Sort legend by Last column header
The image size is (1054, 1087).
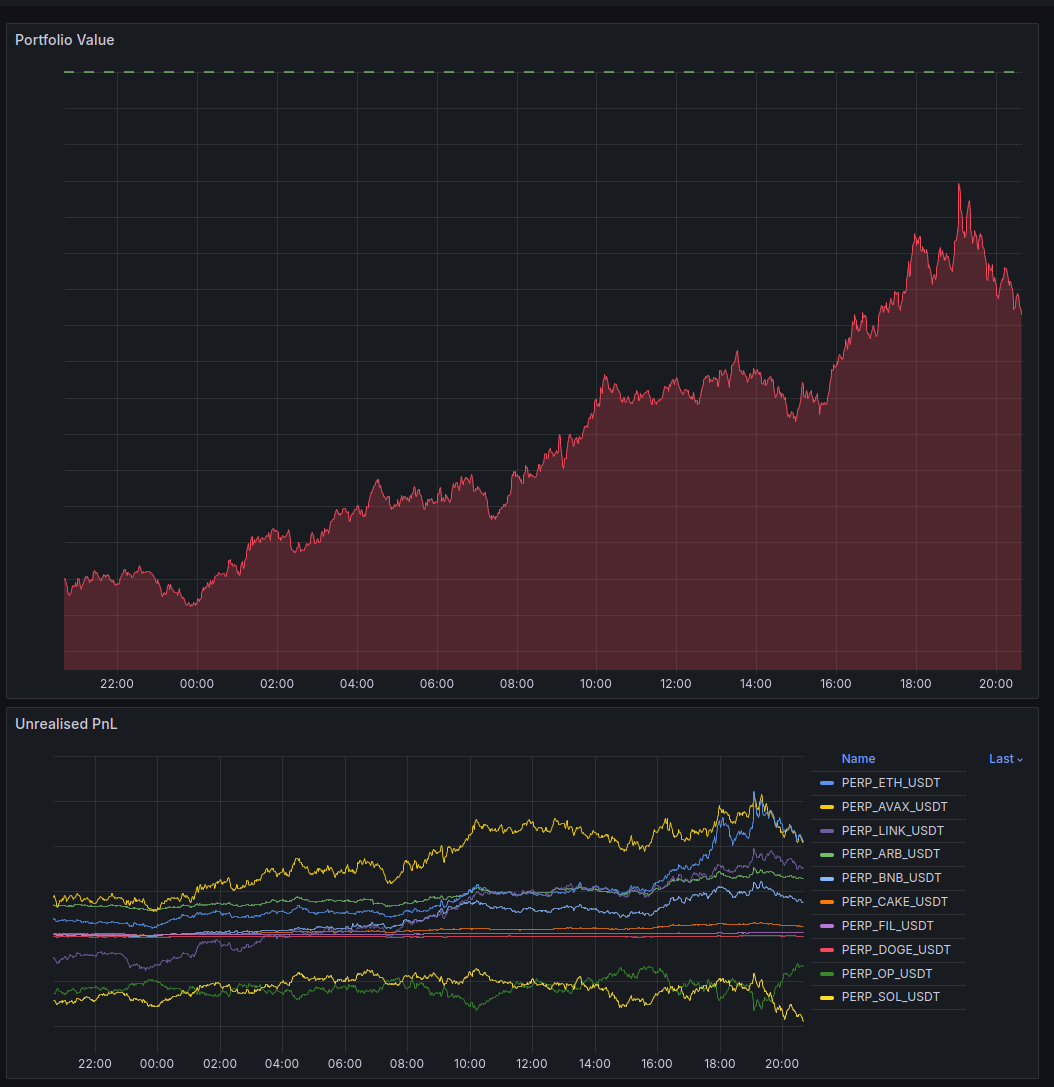click(x=1005, y=759)
